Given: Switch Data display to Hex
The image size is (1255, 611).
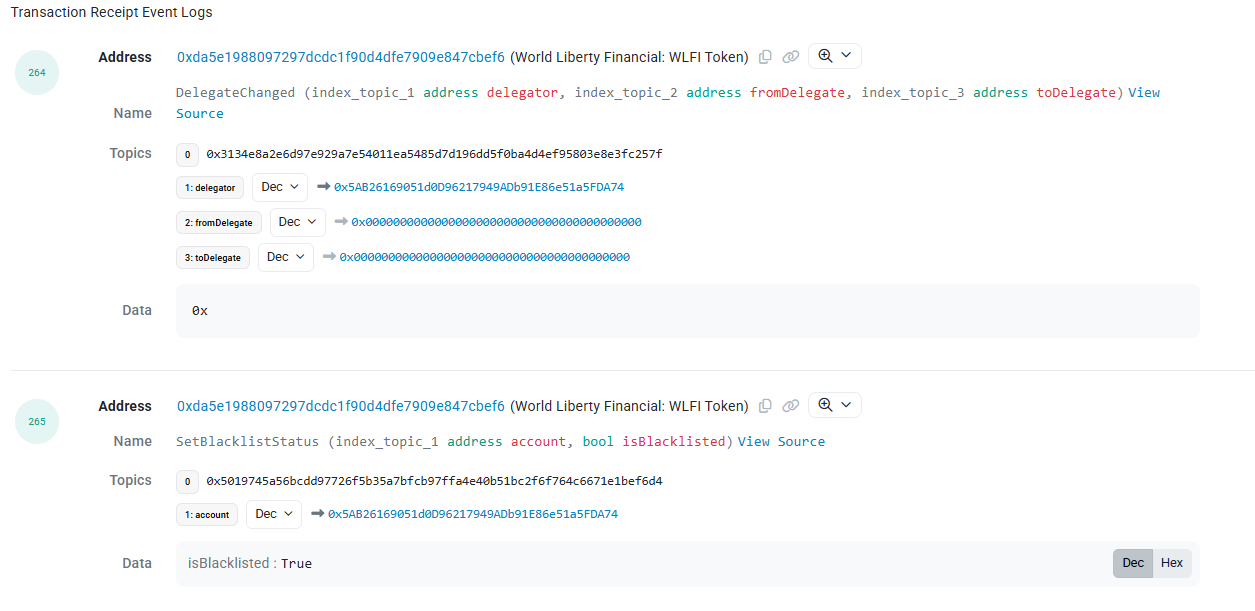Looking at the screenshot, I should coord(1171,563).
